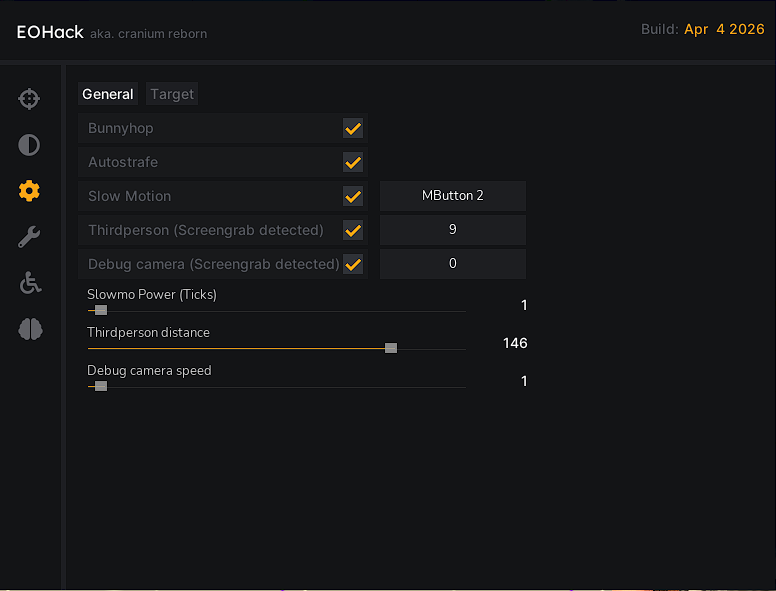Click the Debug camera speed slider handle
Viewport: 776px width, 591px height.
pos(101,386)
